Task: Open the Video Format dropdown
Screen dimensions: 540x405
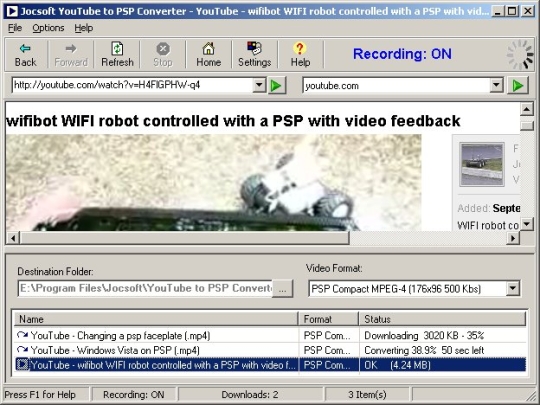Action: [x=513, y=288]
